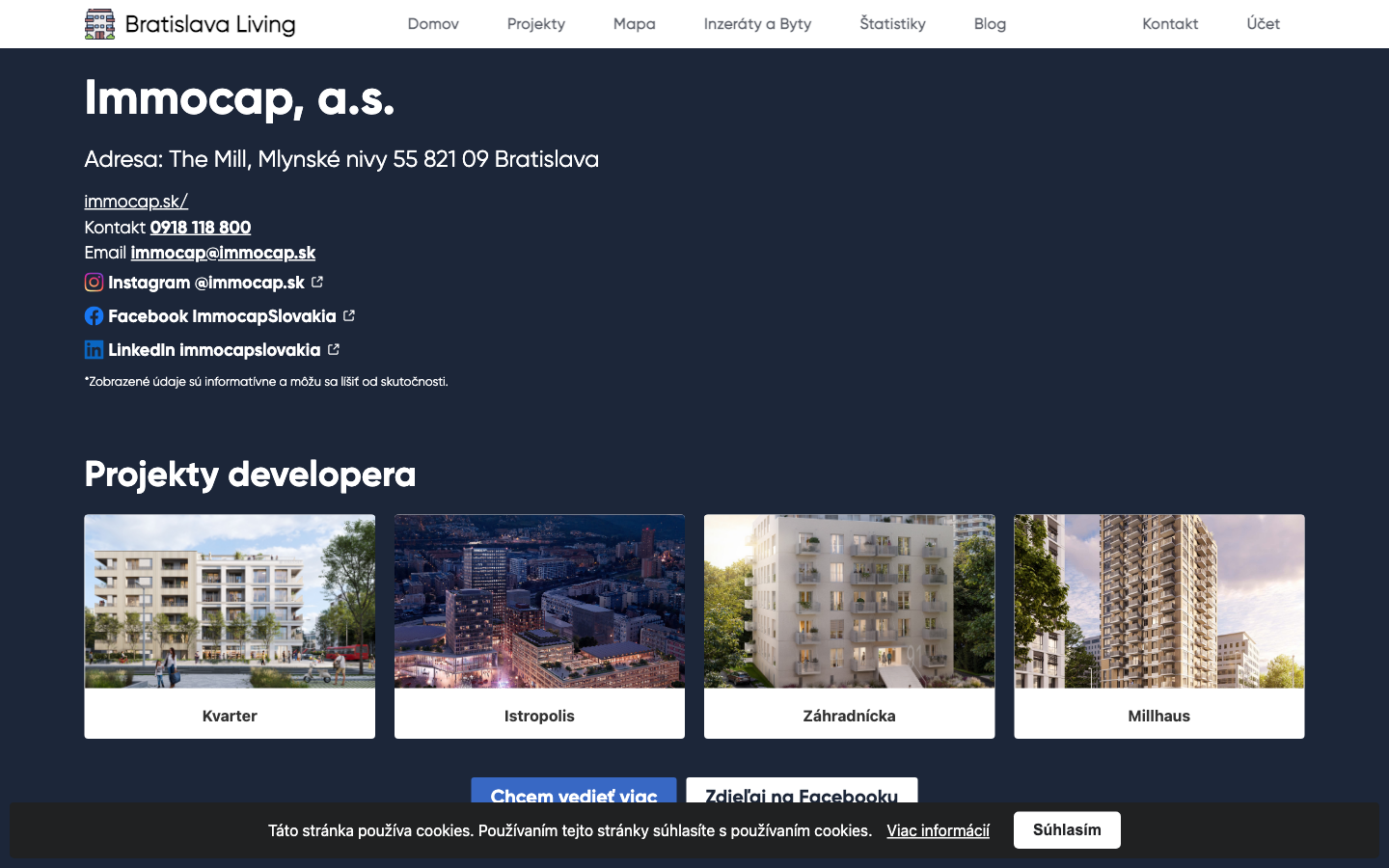This screenshot has height=868, width=1389.
Task: Open the external link icon after ImmocapSlovakia
Action: [x=348, y=315]
